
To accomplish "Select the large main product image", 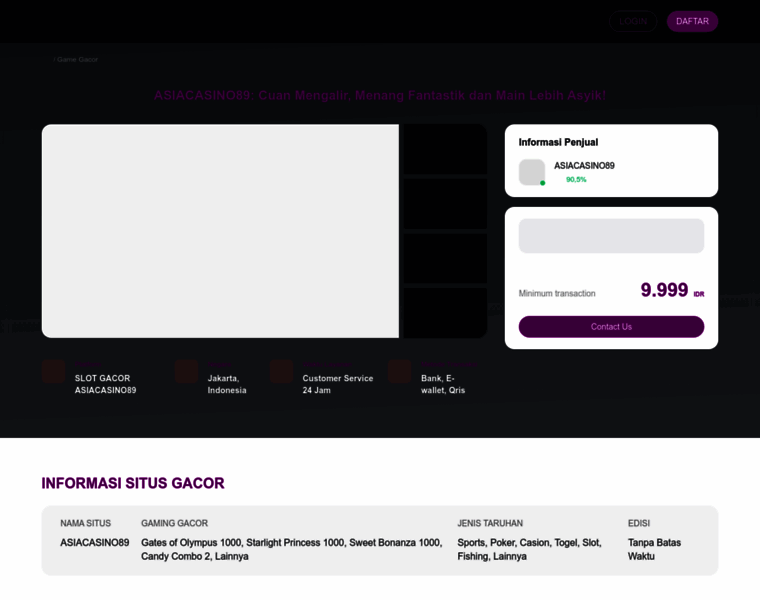I will click(x=220, y=231).
